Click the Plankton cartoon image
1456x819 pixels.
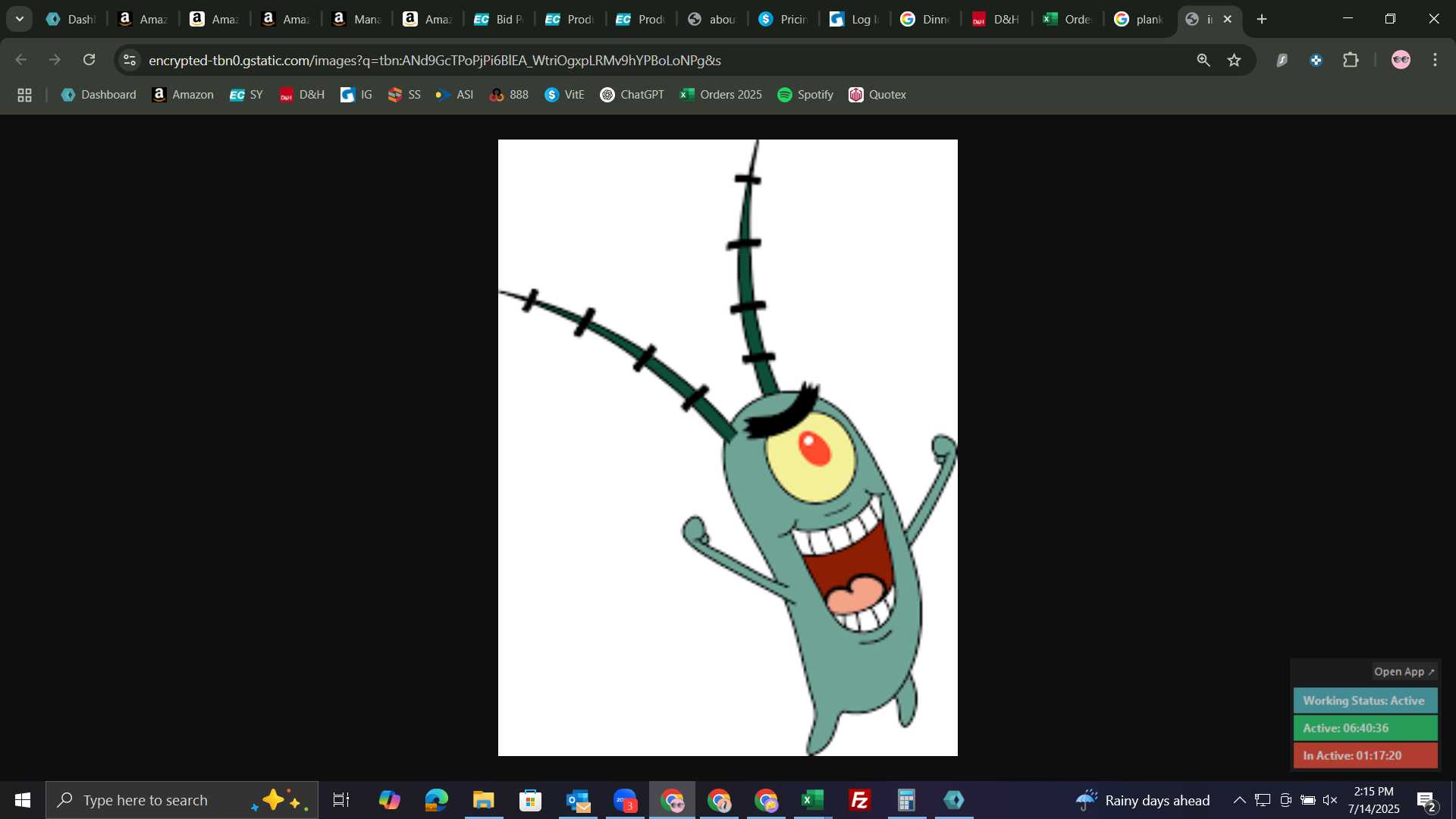pyautogui.click(x=727, y=447)
